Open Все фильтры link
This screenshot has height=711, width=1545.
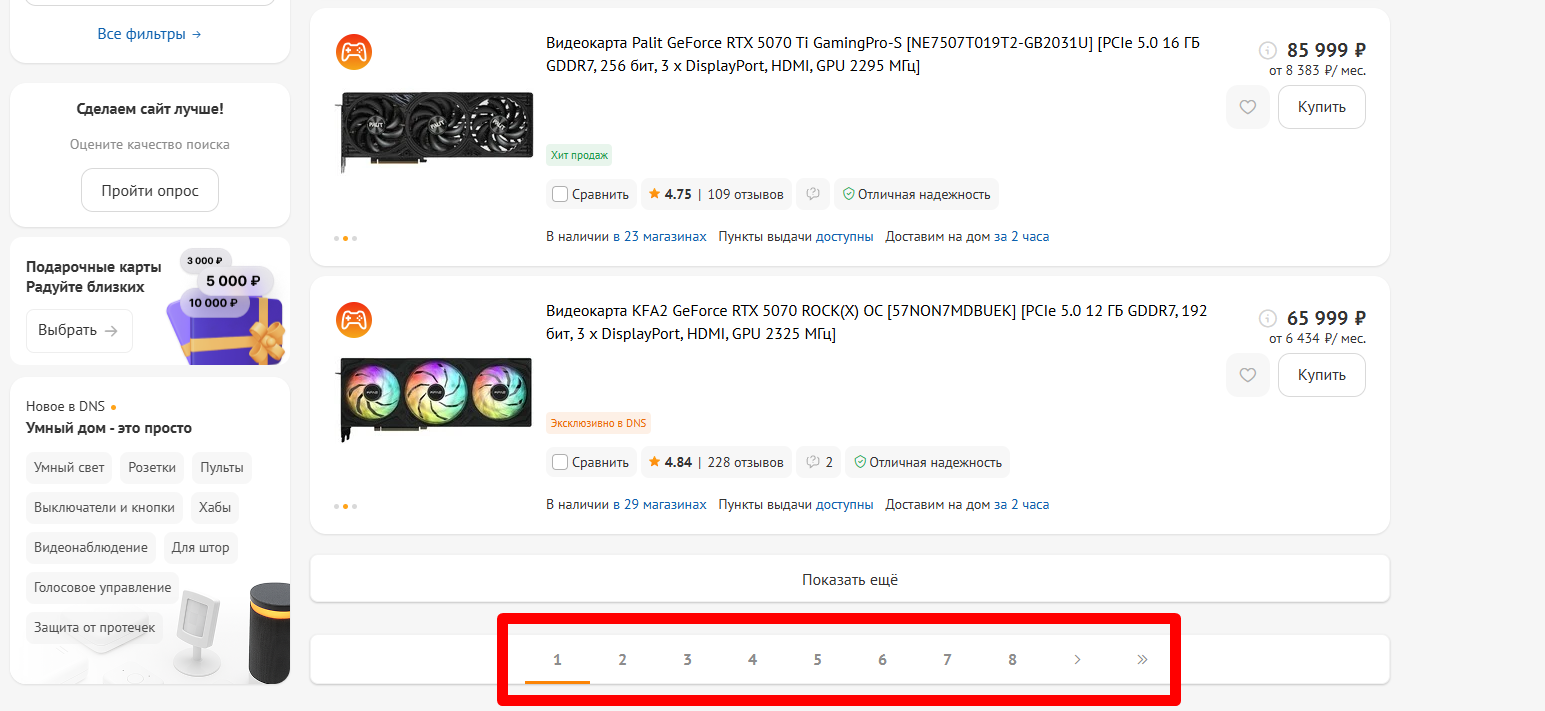[x=149, y=34]
